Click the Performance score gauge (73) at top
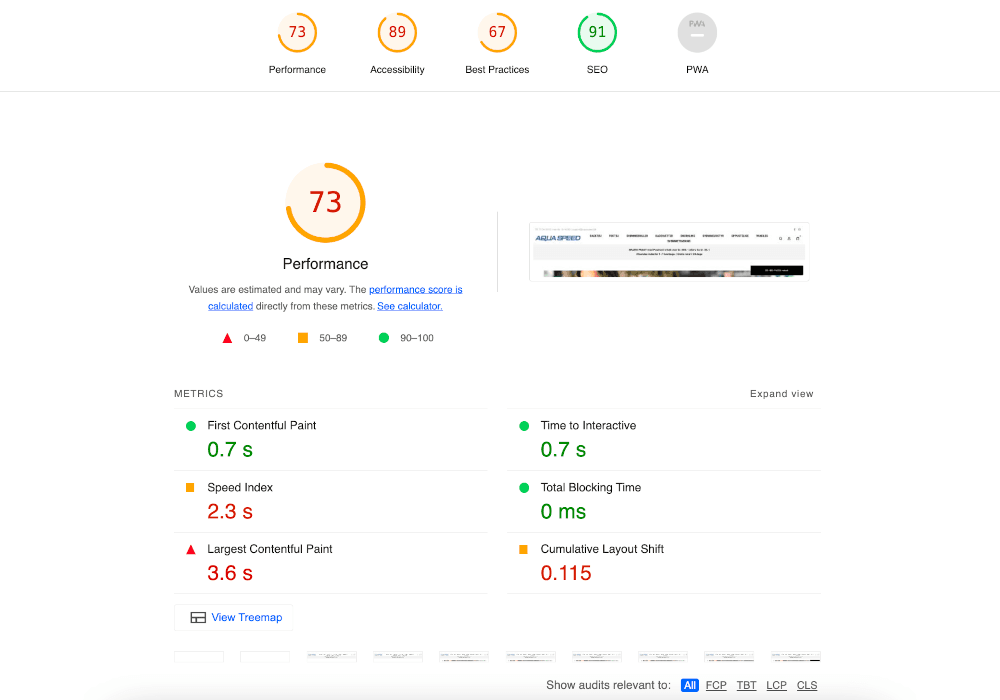Screen dimensions: 1000x700 (297, 33)
